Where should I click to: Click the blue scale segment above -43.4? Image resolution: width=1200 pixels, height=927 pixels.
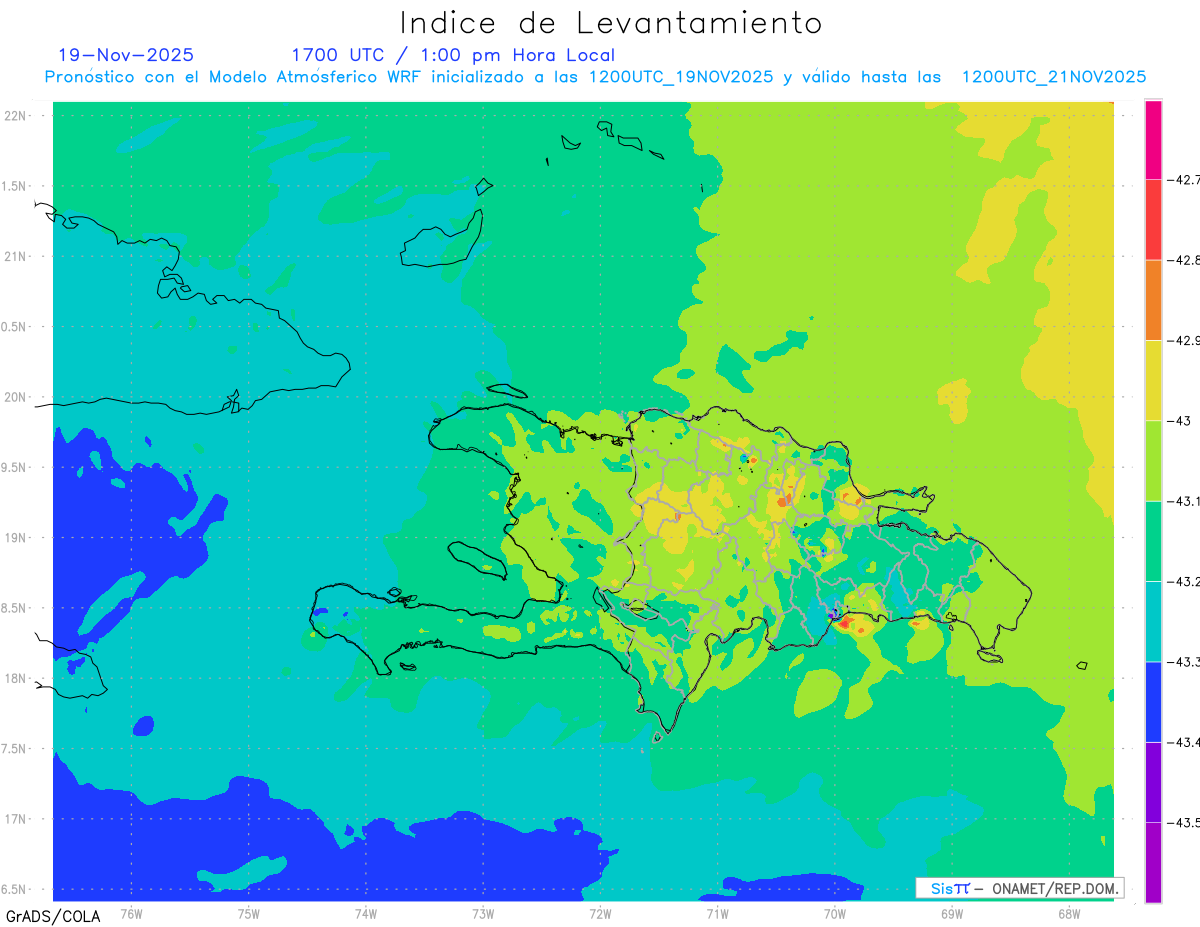coord(1153,701)
